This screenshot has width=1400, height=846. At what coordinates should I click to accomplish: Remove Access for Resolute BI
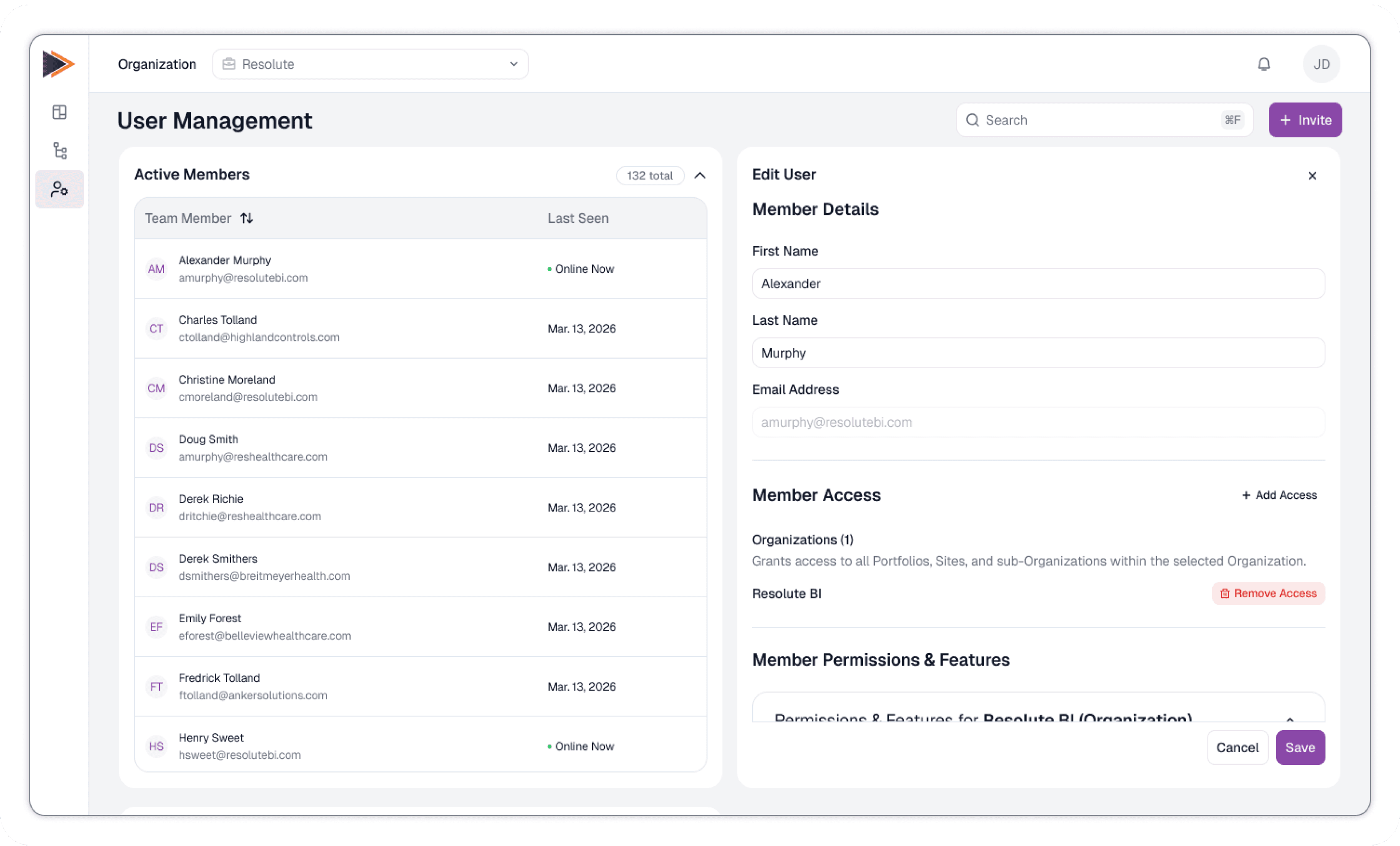(x=1268, y=593)
